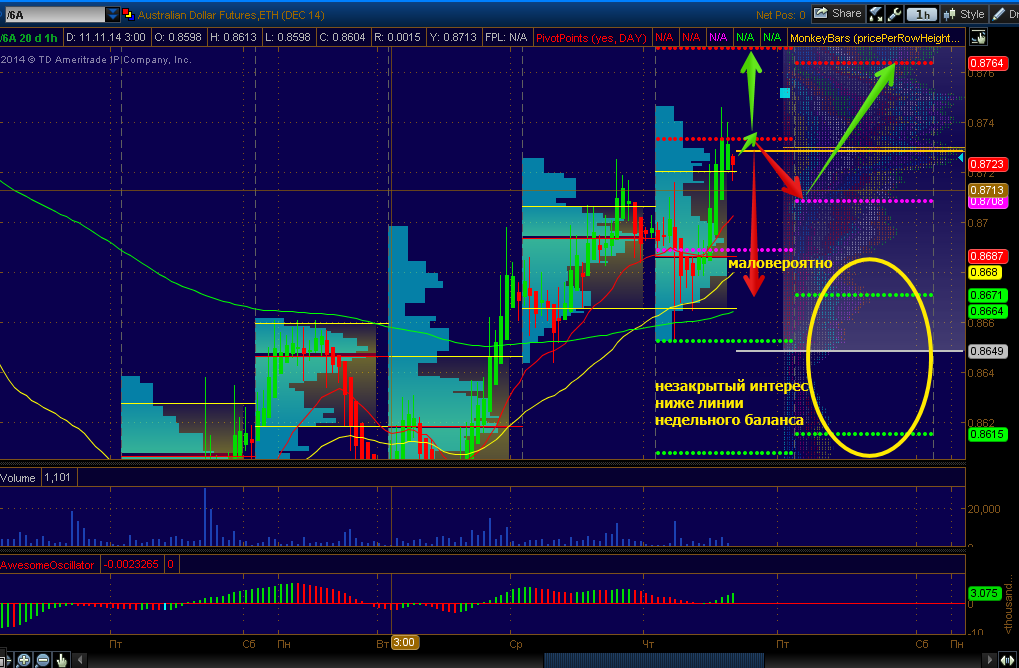The image size is (1019, 668).
Task: Click the scroll left arrow at bottom
Action: (81, 660)
